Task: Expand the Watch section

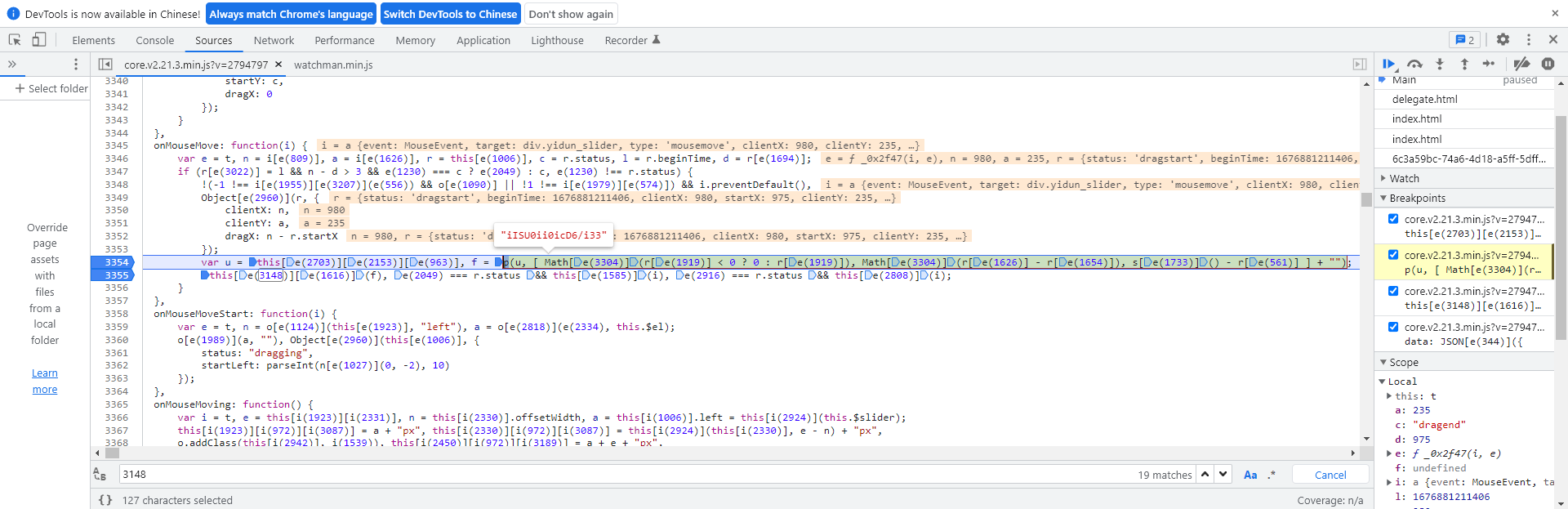Action: 1404,178
